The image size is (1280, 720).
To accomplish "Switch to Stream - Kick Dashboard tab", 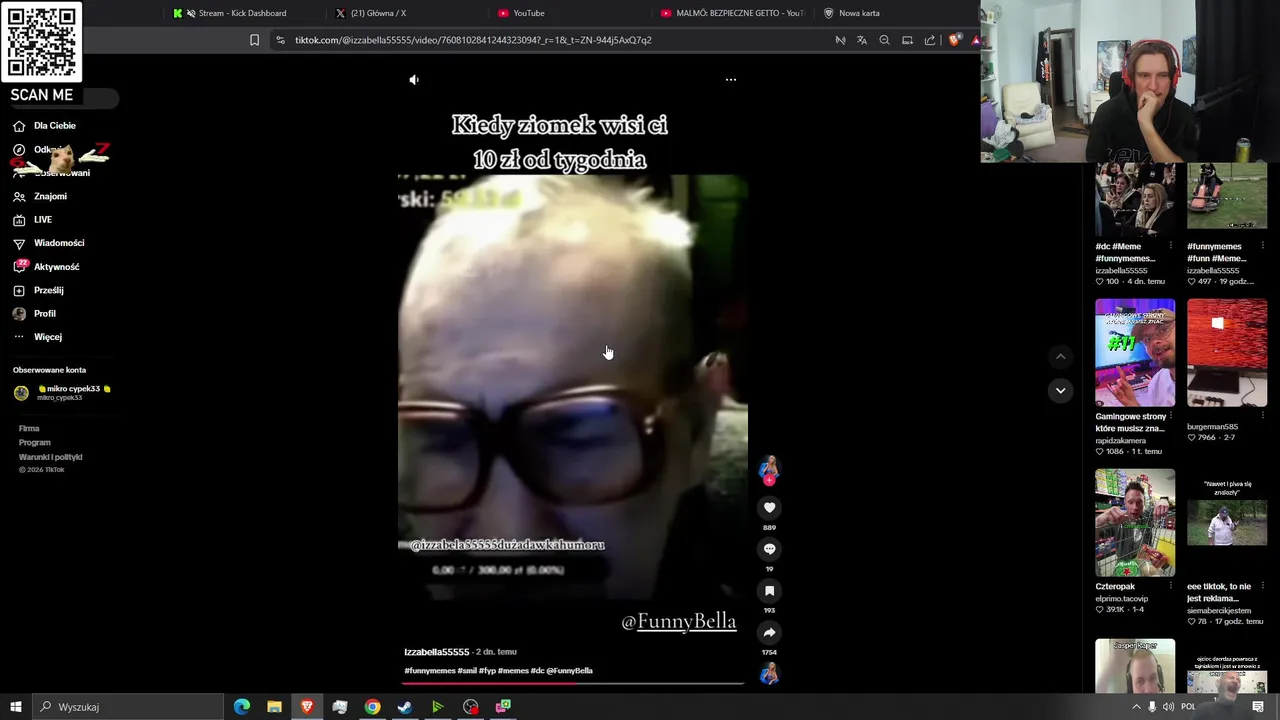I will coord(238,13).
